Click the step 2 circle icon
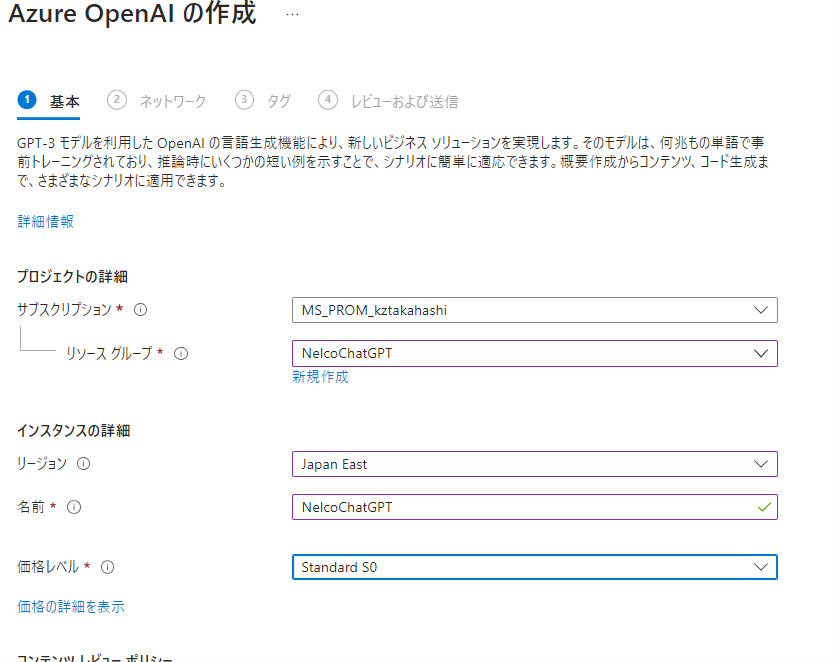Viewport: 836px width, 662px height. [x=118, y=100]
